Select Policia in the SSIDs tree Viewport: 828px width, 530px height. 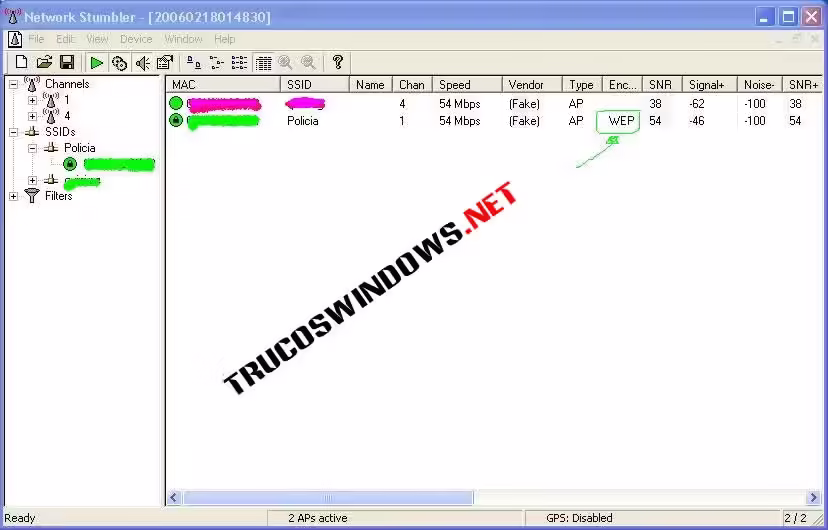coord(80,148)
